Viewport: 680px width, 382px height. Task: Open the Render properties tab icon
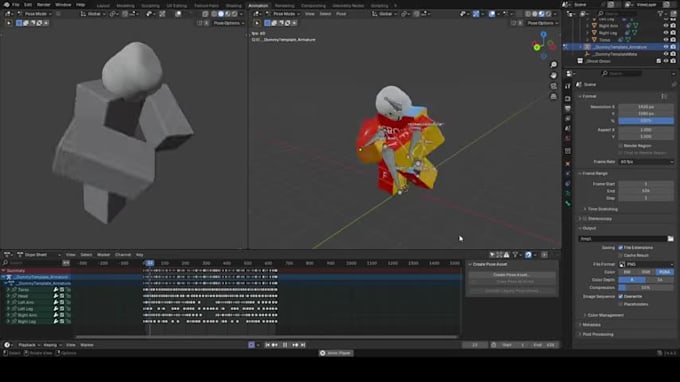tap(568, 98)
